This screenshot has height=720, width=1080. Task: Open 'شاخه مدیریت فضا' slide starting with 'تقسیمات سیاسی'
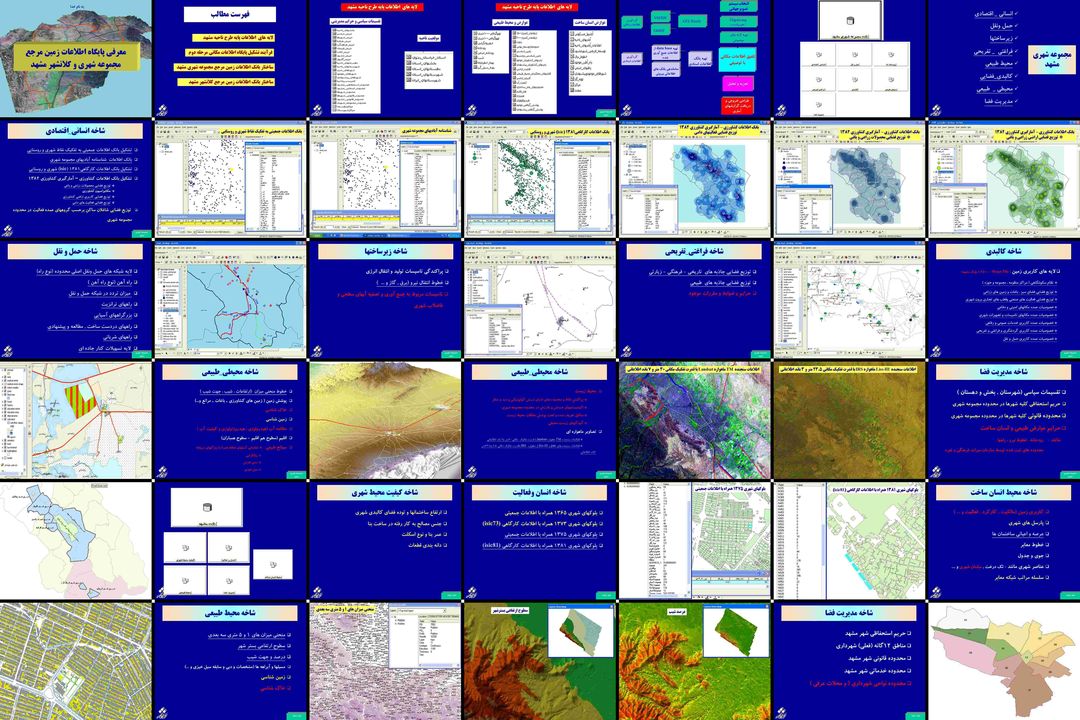click(x=1004, y=420)
